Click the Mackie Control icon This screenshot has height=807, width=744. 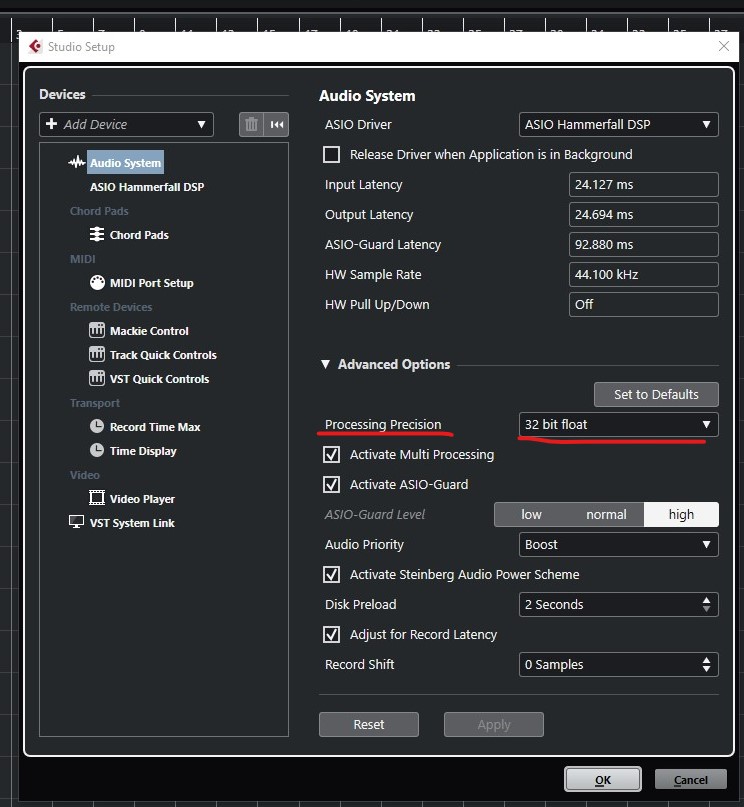tap(97, 330)
